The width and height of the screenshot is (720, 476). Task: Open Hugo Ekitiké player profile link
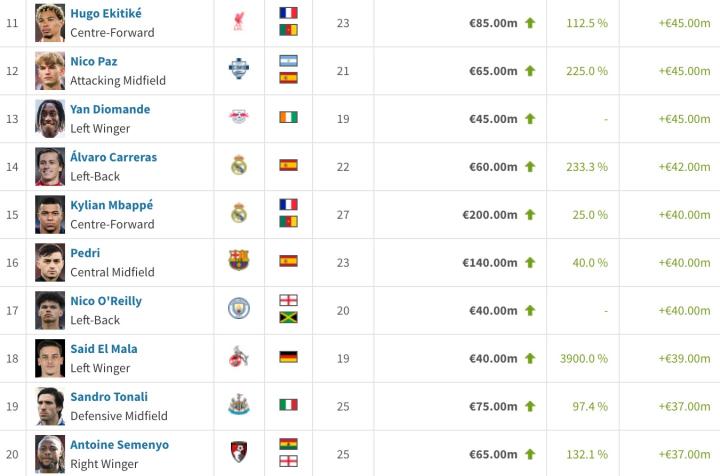click(106, 13)
